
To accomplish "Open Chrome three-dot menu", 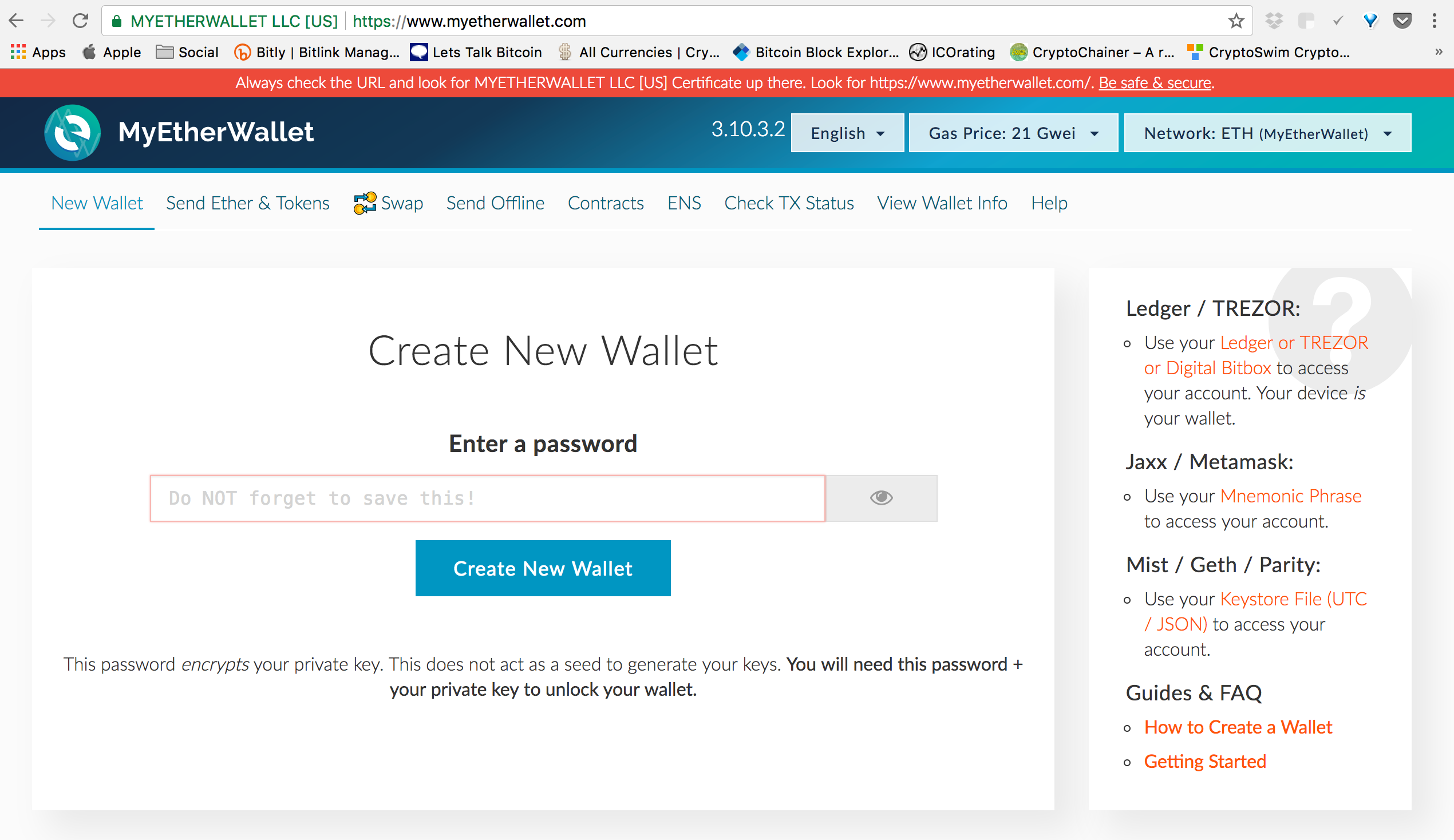I will [x=1435, y=21].
